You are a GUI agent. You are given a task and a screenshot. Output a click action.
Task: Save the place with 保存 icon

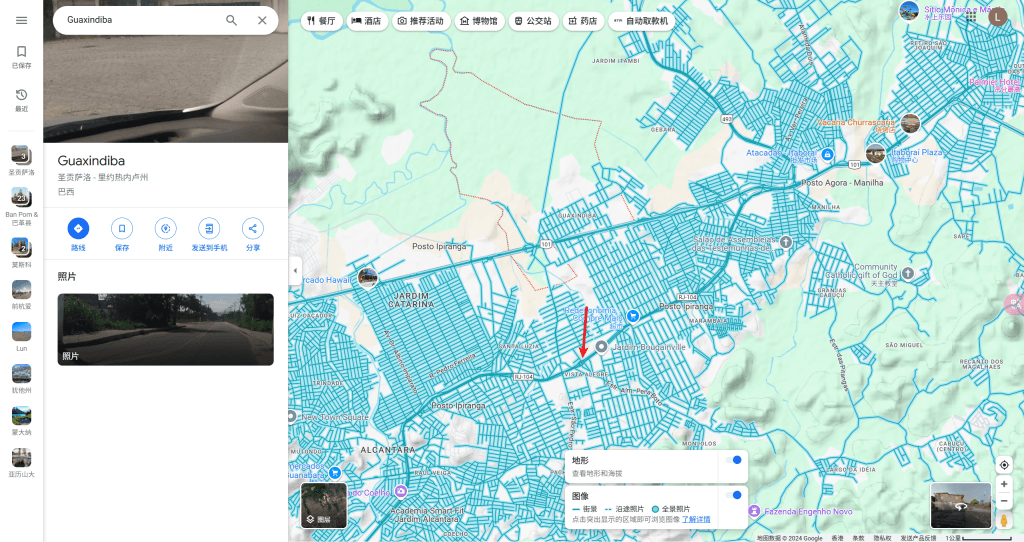coord(122,228)
